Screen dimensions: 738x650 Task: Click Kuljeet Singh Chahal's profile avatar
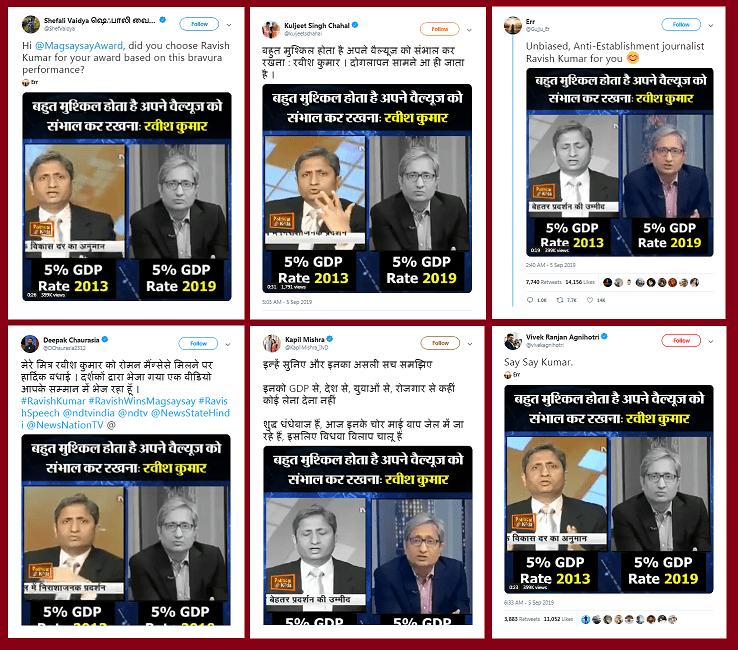[x=271, y=29]
